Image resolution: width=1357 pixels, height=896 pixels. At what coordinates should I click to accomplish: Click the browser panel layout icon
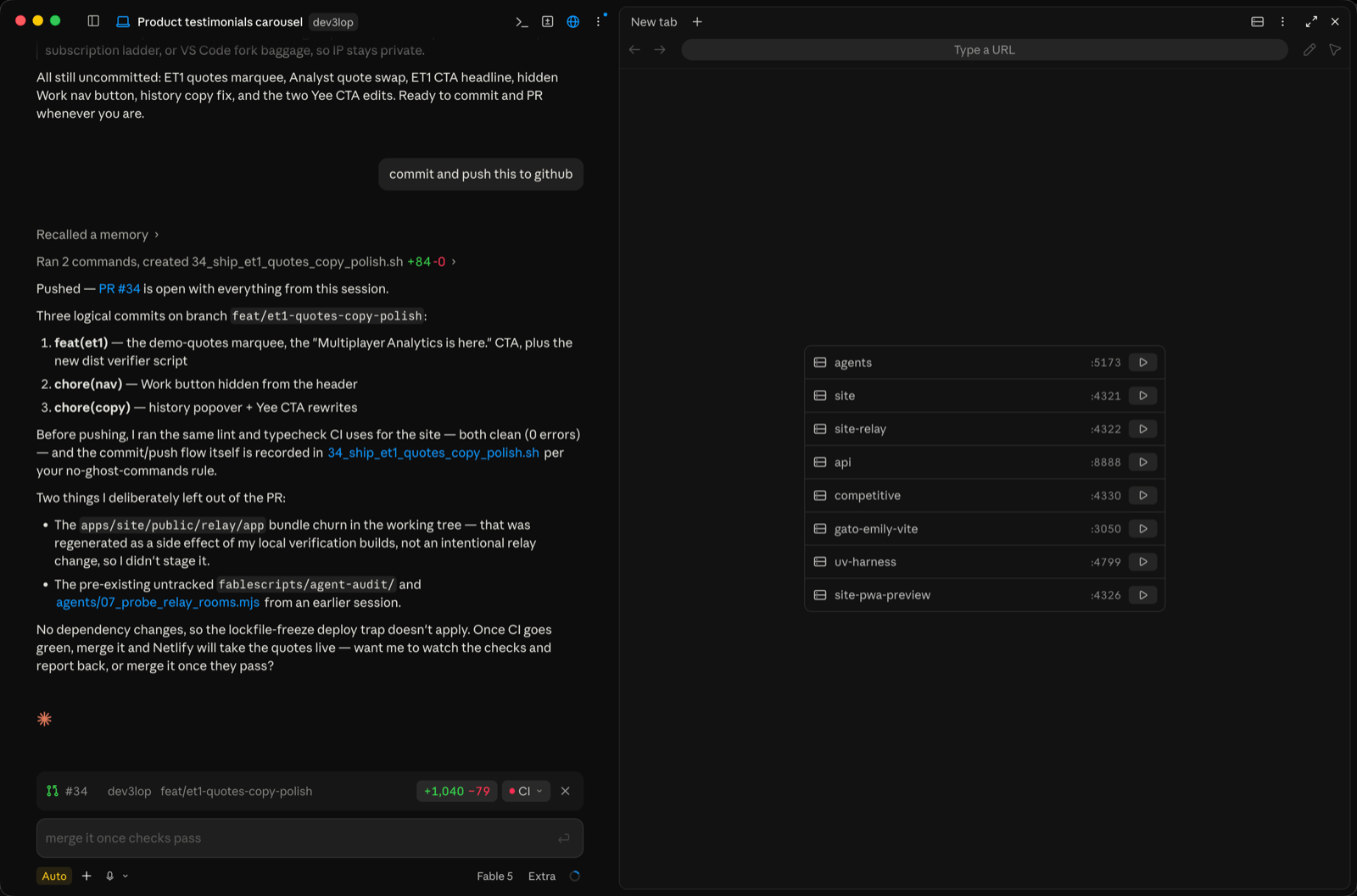[x=1257, y=21]
